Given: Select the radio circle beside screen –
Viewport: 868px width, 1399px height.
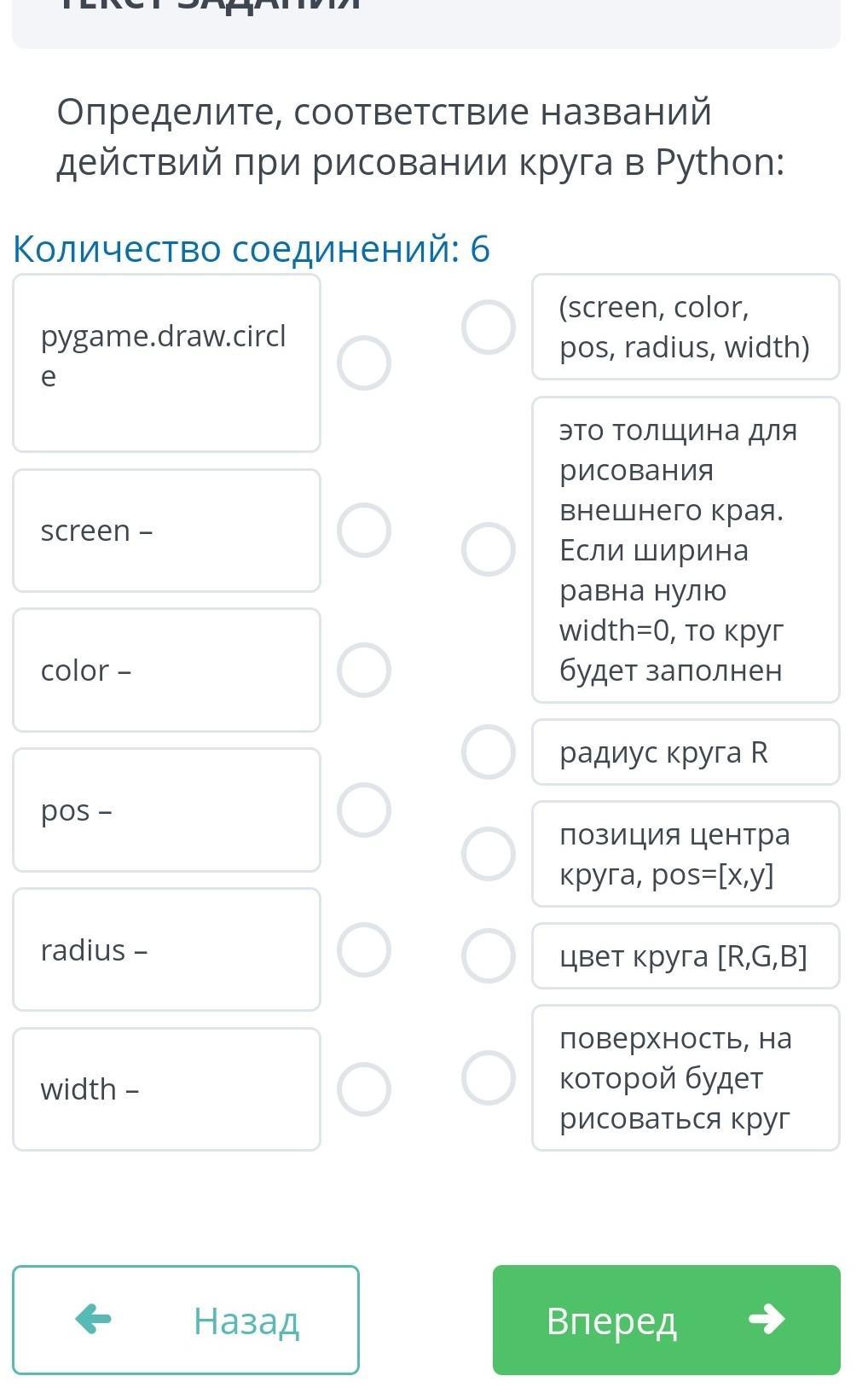Looking at the screenshot, I should (x=364, y=531).
